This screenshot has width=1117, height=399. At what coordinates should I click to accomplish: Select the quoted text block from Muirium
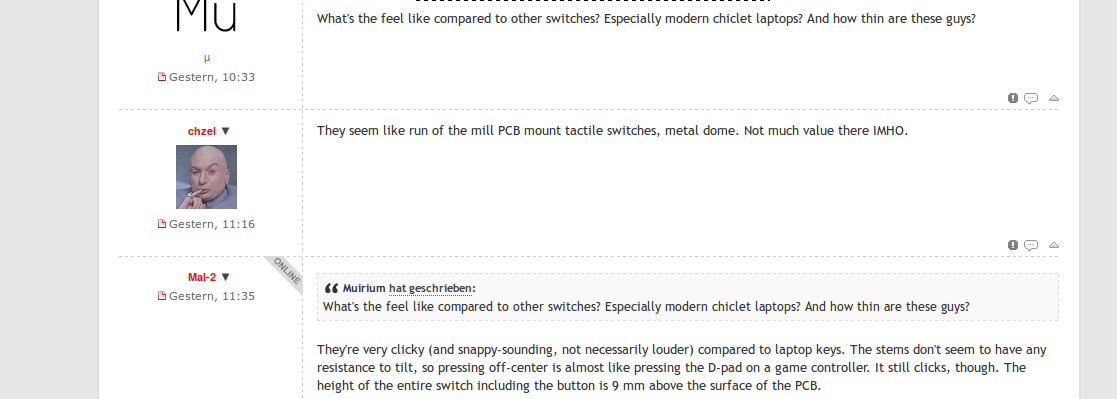687,297
